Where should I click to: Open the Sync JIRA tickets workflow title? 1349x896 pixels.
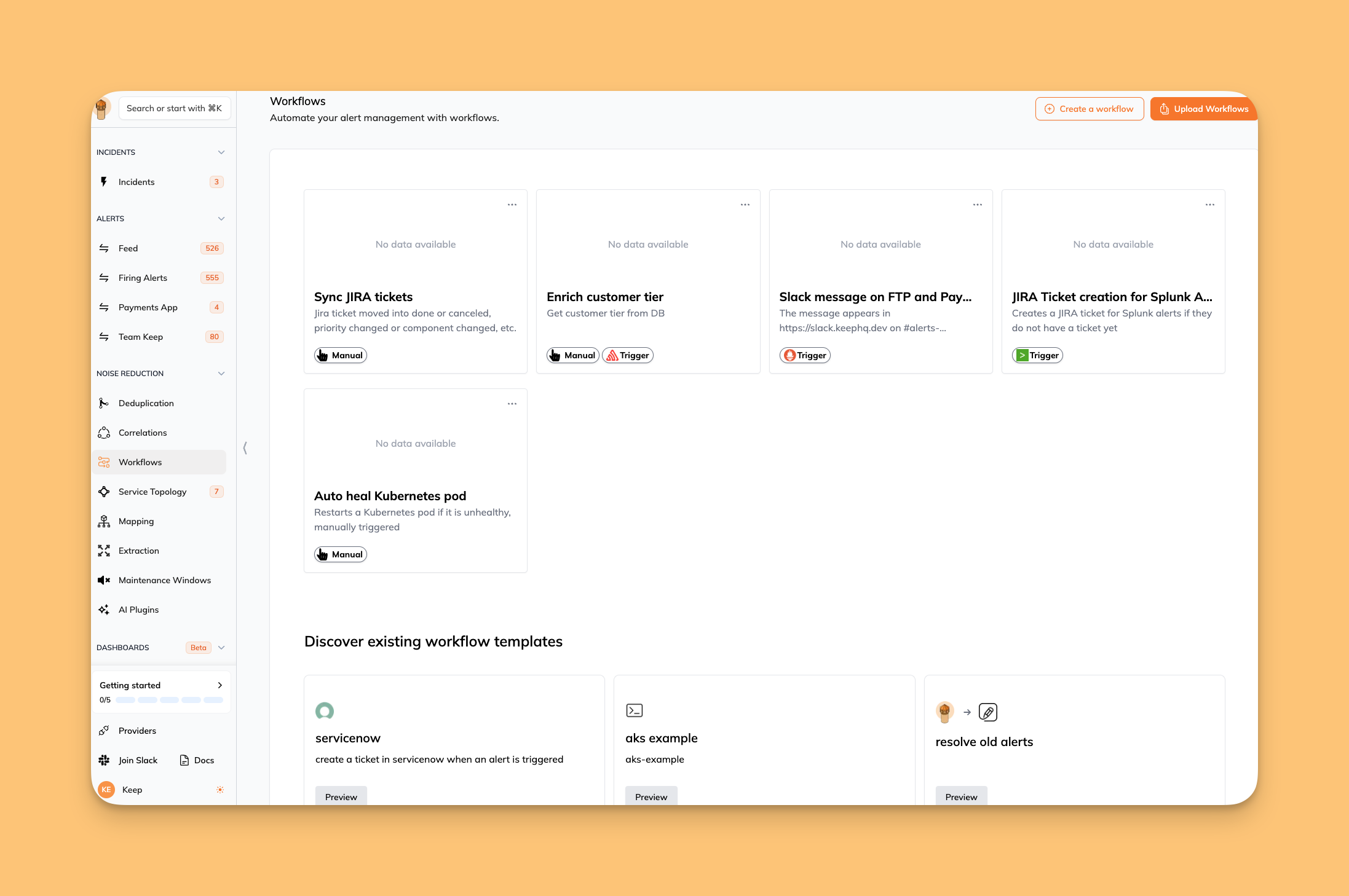[363, 297]
